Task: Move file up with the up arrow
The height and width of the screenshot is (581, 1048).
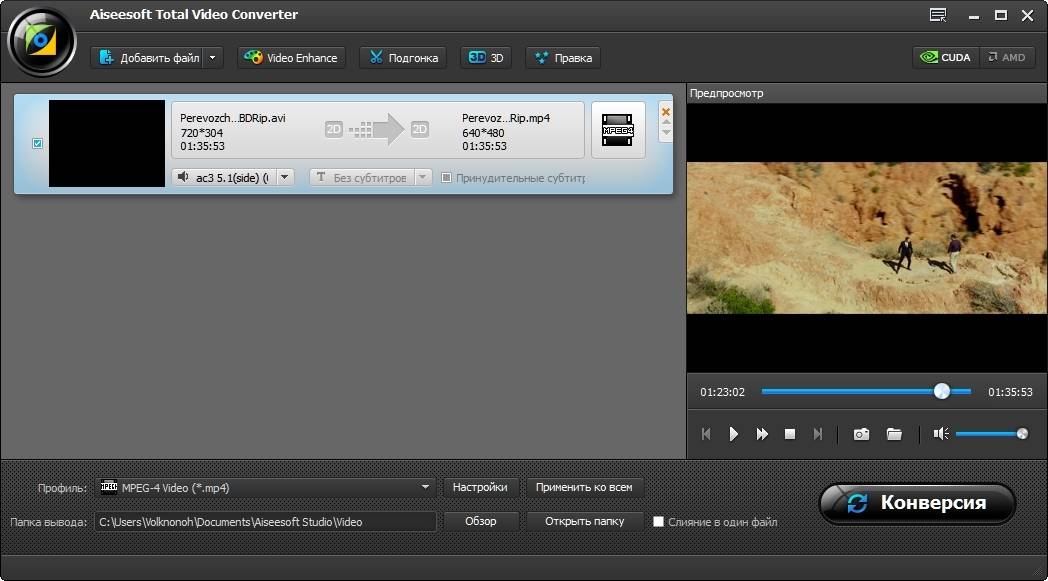Action: pyautogui.click(x=666, y=122)
